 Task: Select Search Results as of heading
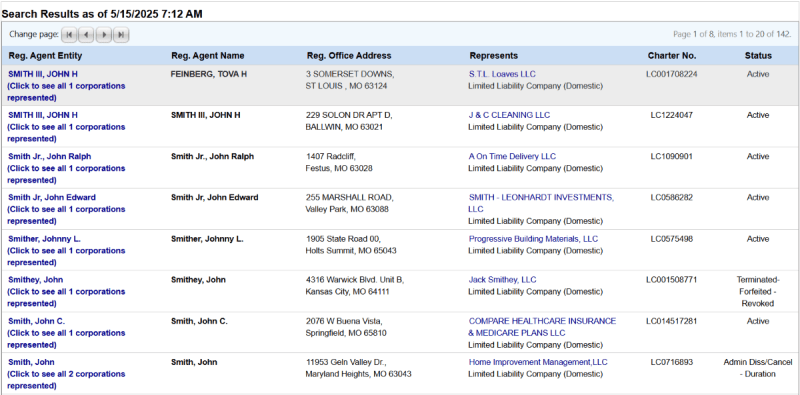(x=102, y=14)
